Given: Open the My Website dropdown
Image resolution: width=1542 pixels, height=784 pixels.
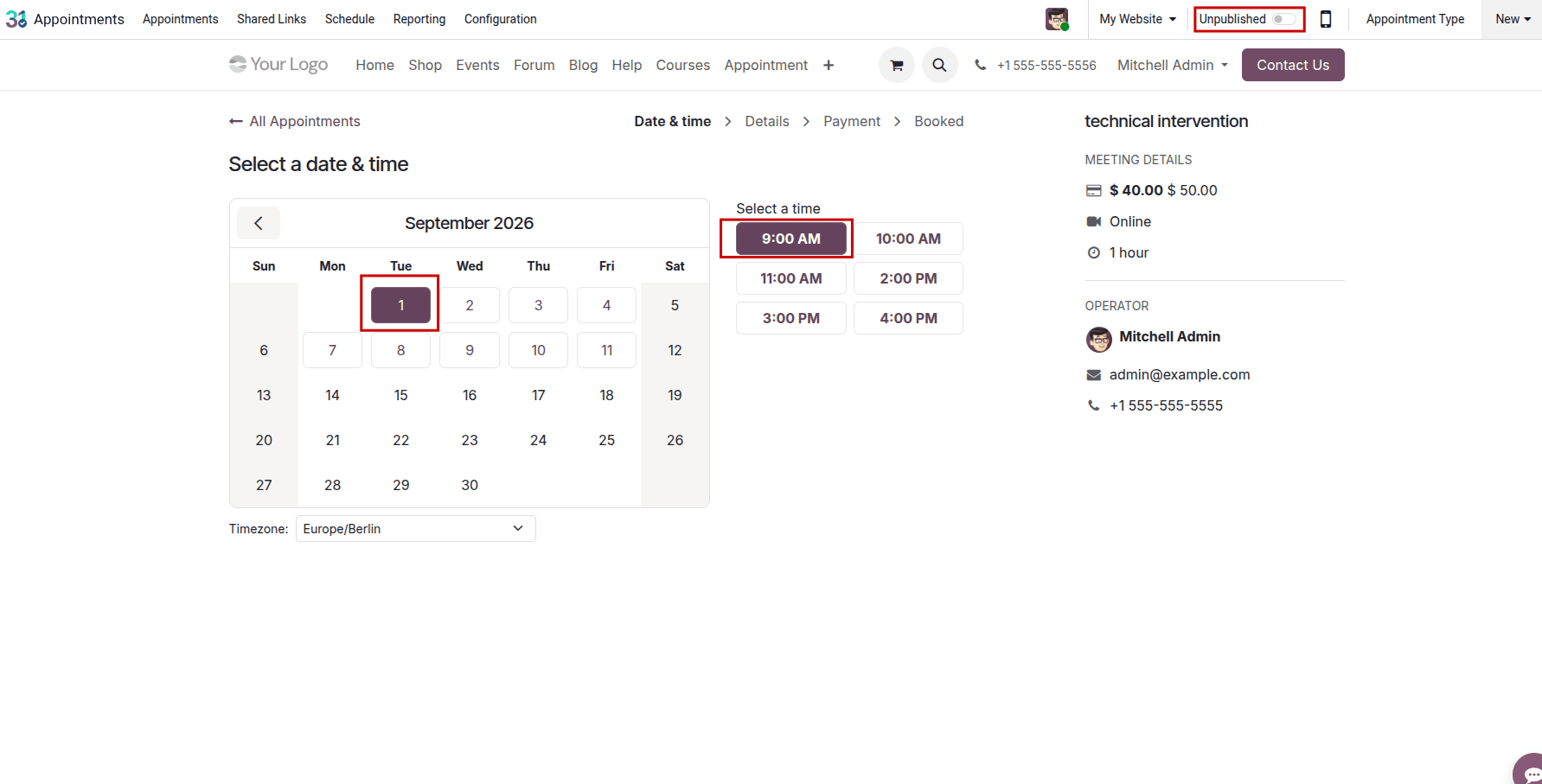Looking at the screenshot, I should [1138, 19].
